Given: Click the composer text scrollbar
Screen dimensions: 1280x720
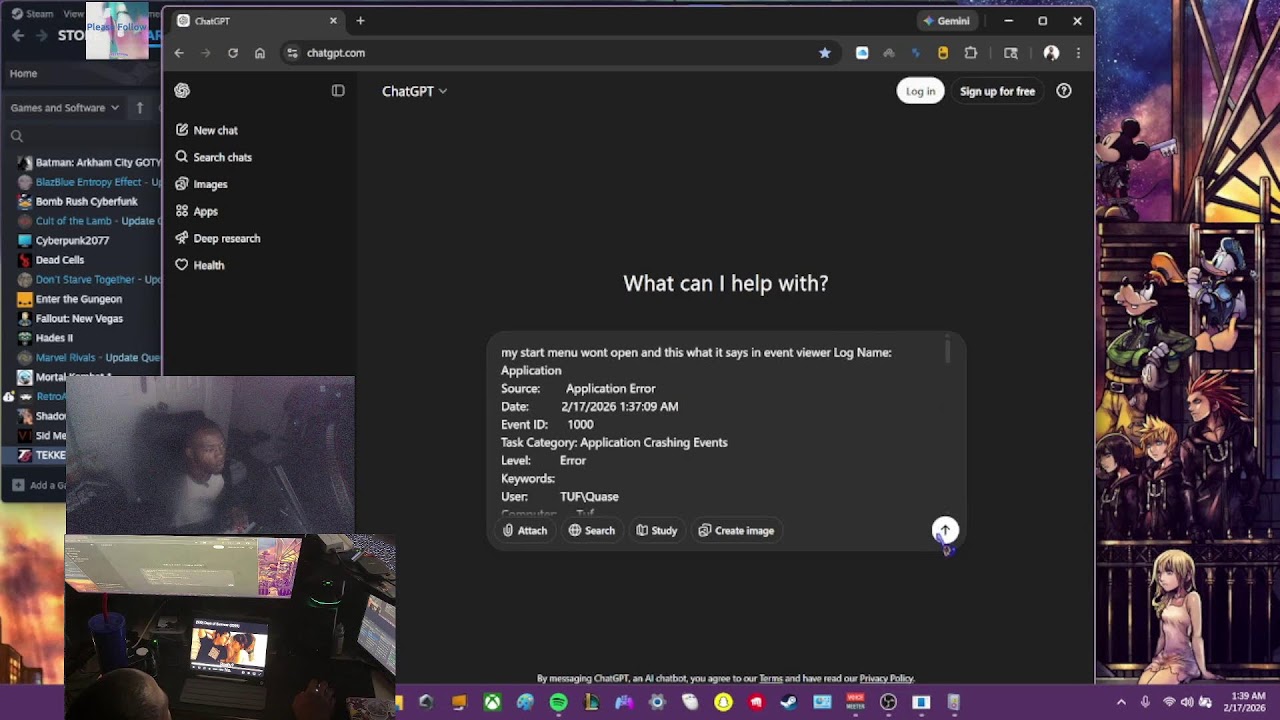Looking at the screenshot, I should pyautogui.click(x=947, y=350).
